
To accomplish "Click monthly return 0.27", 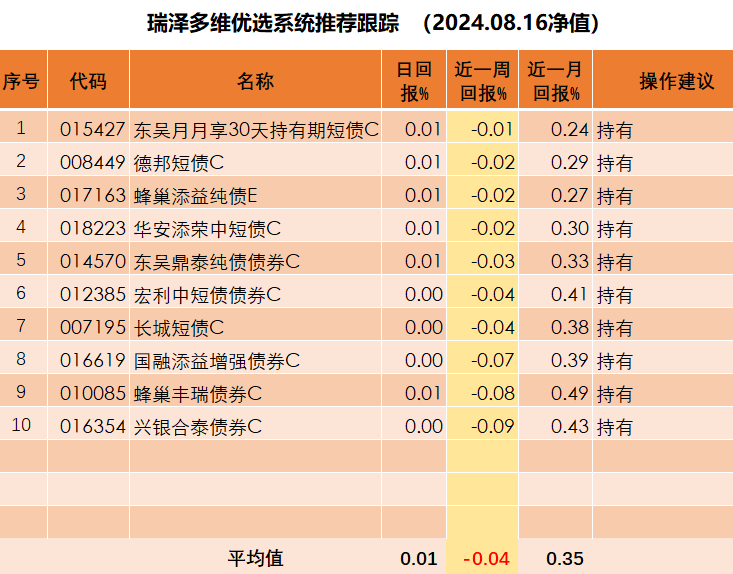I will pyautogui.click(x=569, y=195).
